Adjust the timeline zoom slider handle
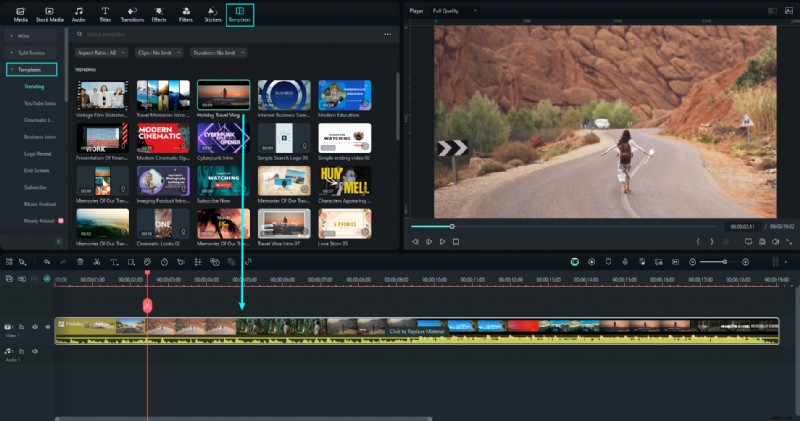800x421 pixels. [724, 262]
